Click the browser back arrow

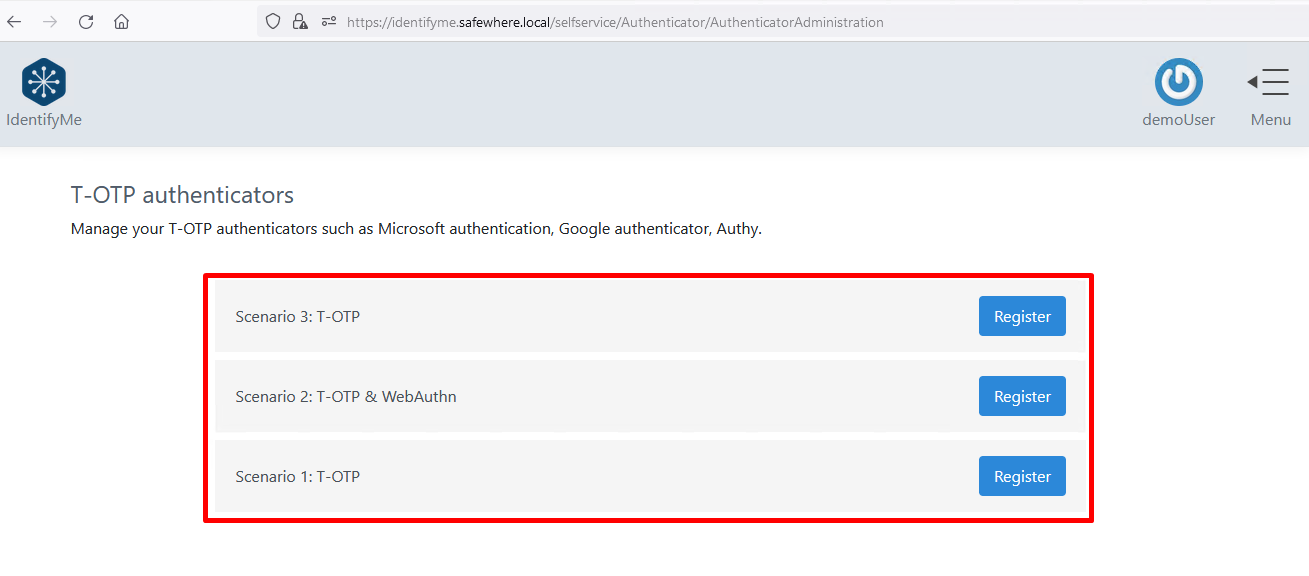pyautogui.click(x=14, y=21)
